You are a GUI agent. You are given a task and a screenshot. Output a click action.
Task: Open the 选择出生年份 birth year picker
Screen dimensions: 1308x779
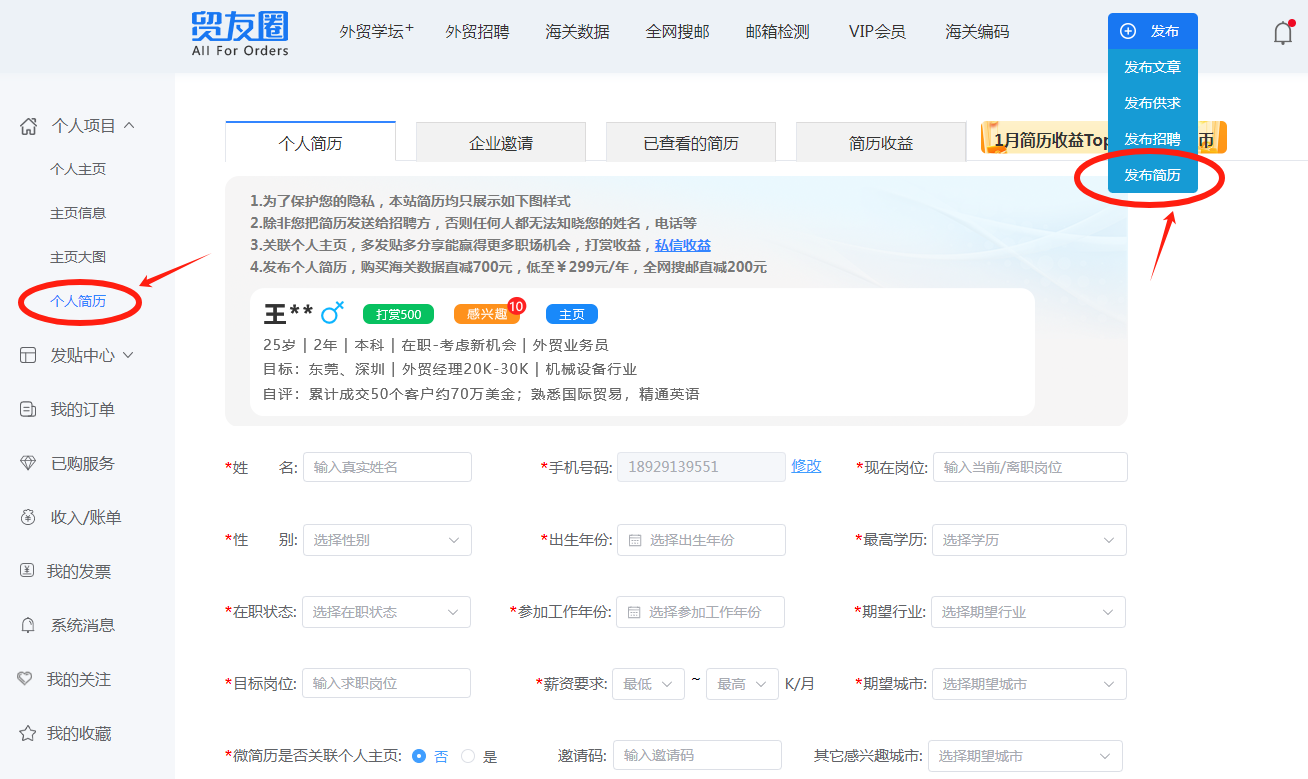(701, 540)
